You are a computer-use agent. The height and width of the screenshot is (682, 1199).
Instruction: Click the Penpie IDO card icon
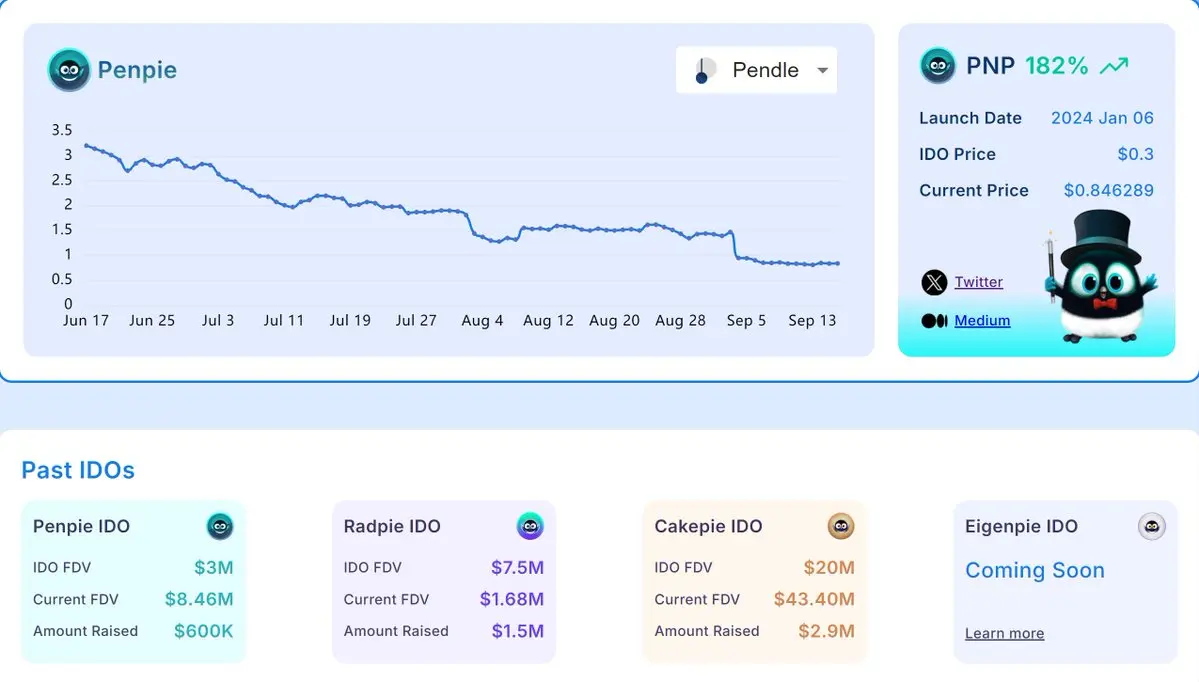pyautogui.click(x=219, y=527)
